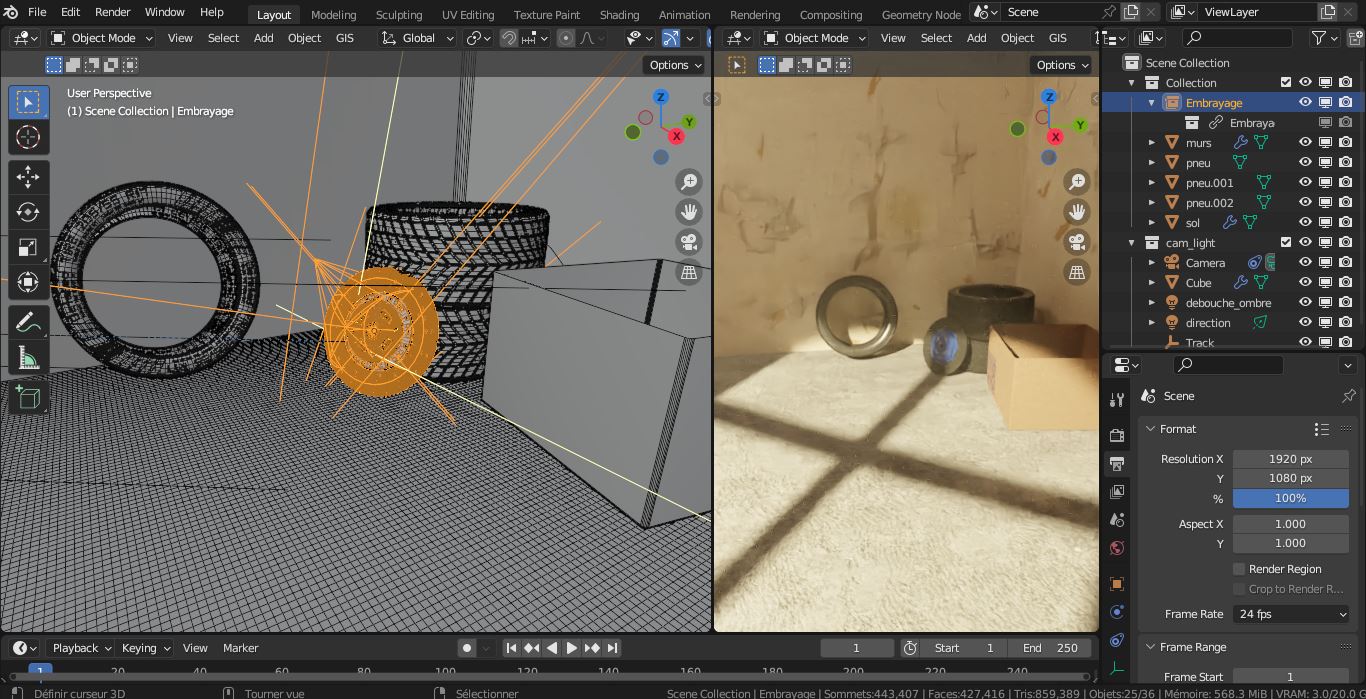Open the World properties tab
1366x699 pixels.
tap(1117, 548)
